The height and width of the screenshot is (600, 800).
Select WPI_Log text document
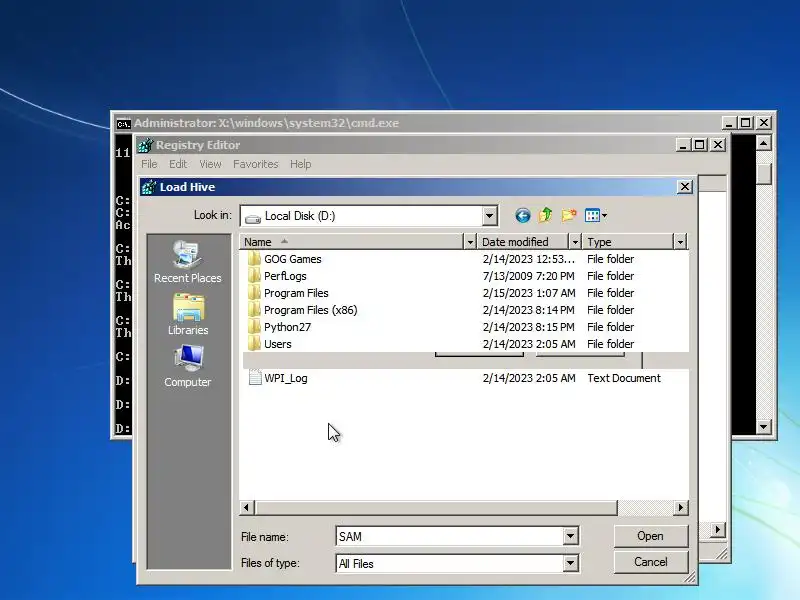[x=278, y=378]
